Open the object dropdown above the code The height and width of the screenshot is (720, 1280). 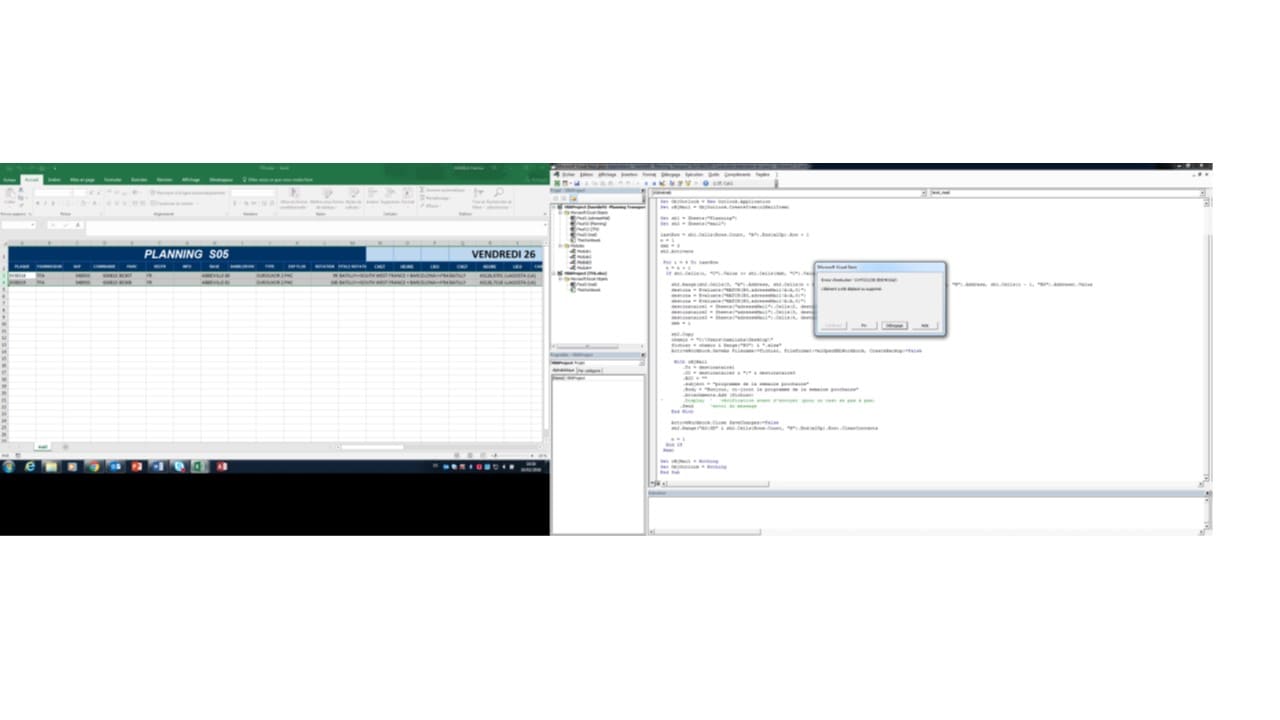pos(922,192)
